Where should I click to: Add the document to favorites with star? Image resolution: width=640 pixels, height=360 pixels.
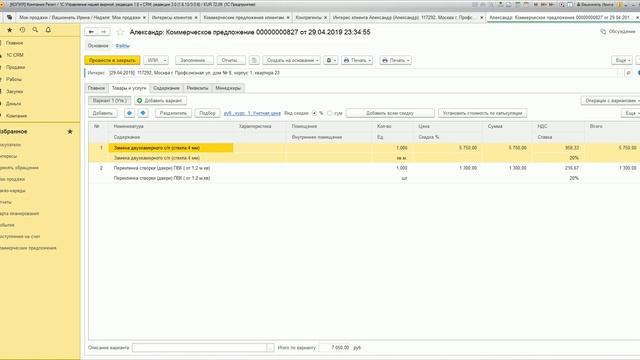[120, 32]
